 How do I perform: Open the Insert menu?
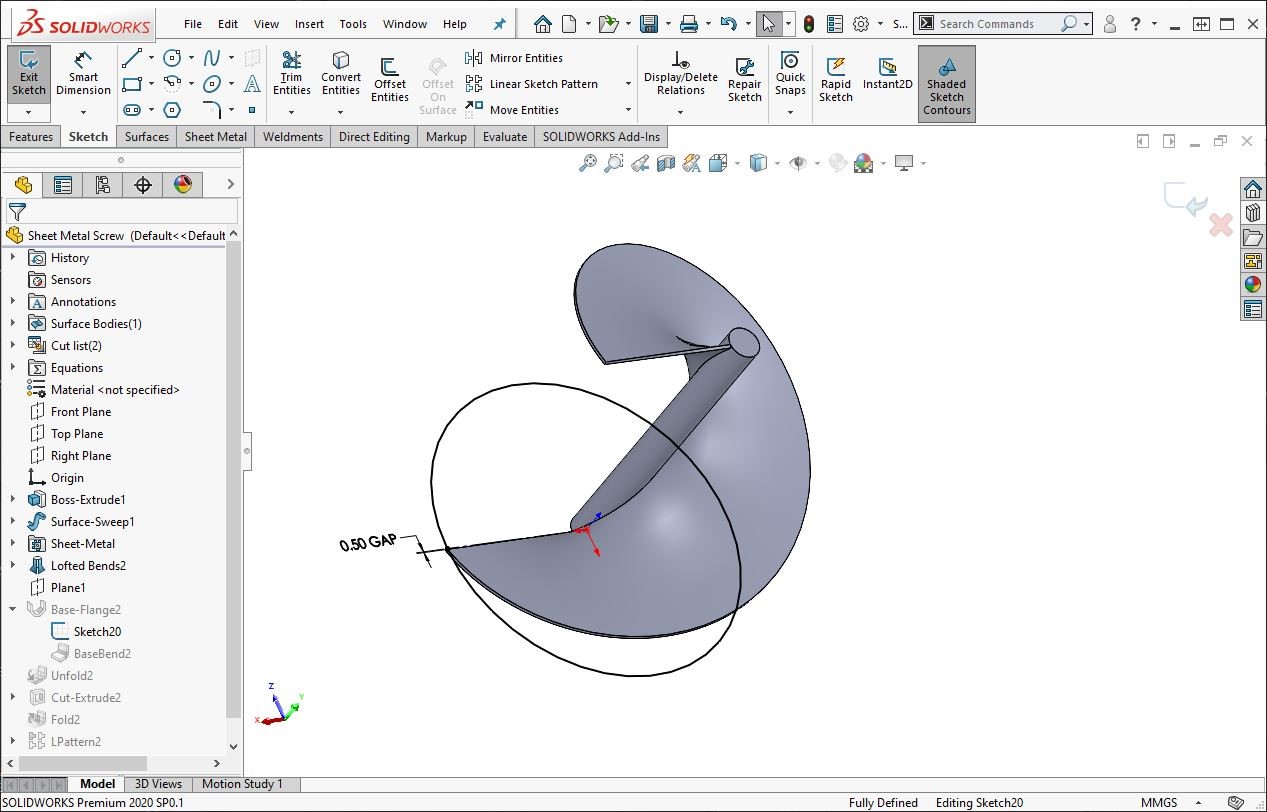click(x=309, y=24)
